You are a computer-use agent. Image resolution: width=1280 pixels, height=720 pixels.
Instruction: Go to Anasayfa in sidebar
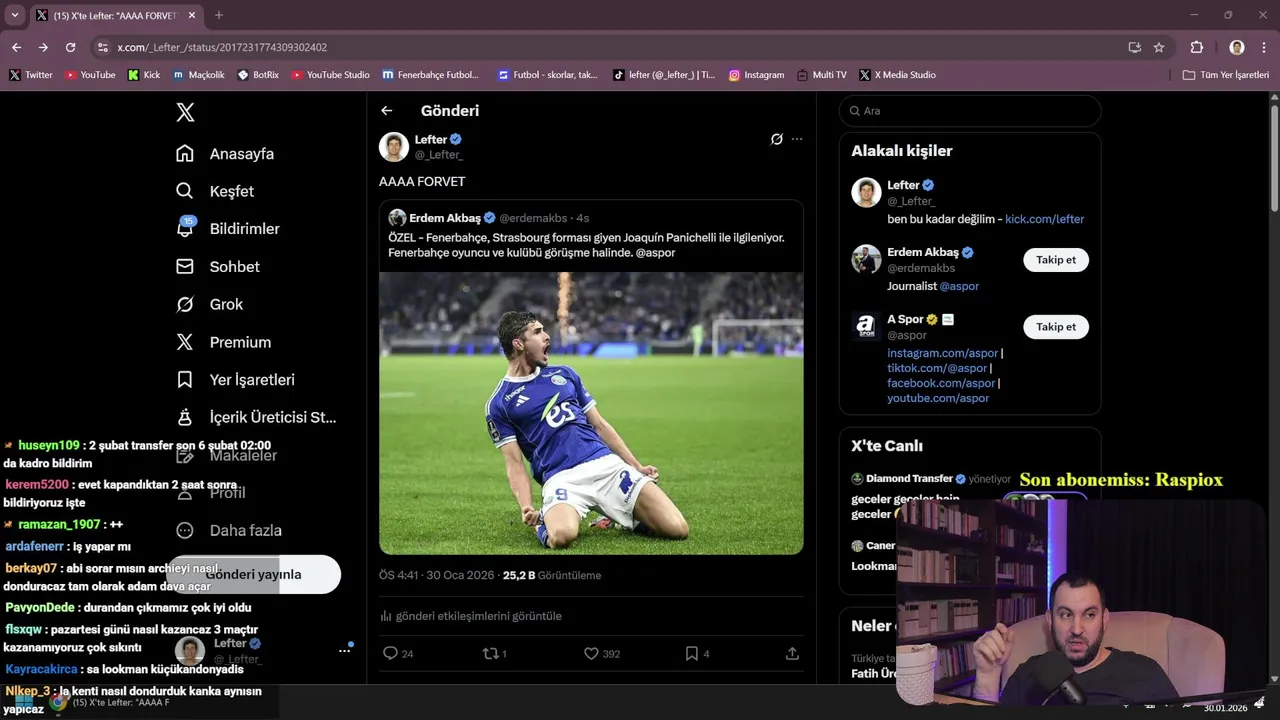(225, 154)
